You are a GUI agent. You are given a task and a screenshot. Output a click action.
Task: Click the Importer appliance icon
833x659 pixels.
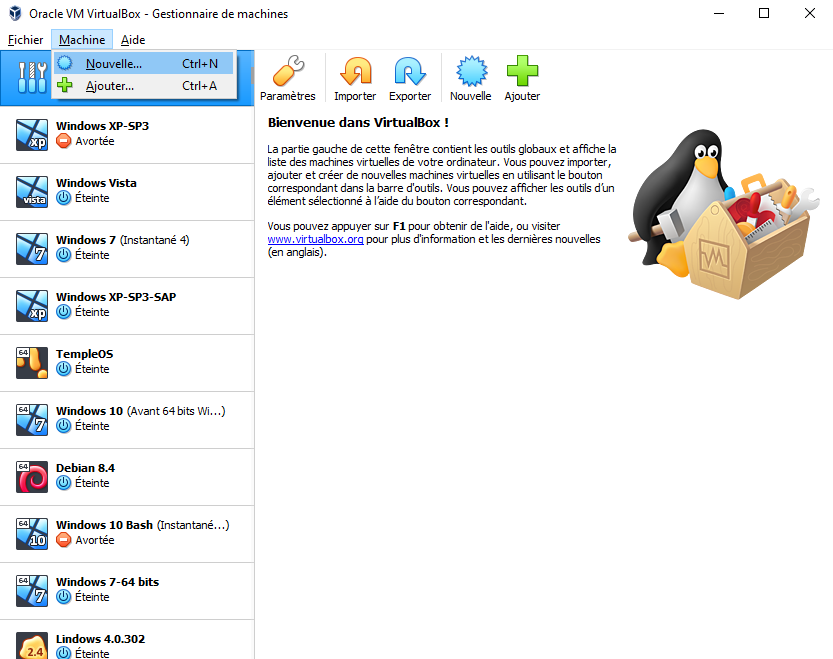(355, 71)
